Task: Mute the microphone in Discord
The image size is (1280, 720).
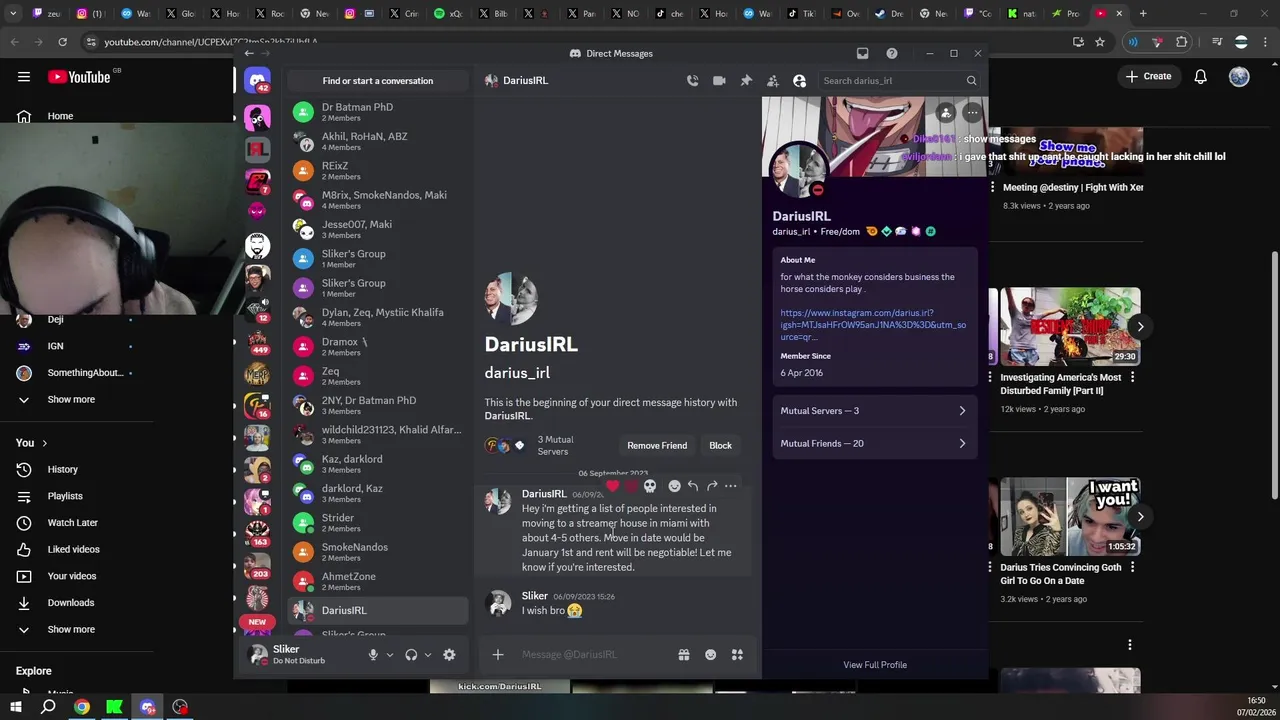Action: pyautogui.click(x=373, y=655)
